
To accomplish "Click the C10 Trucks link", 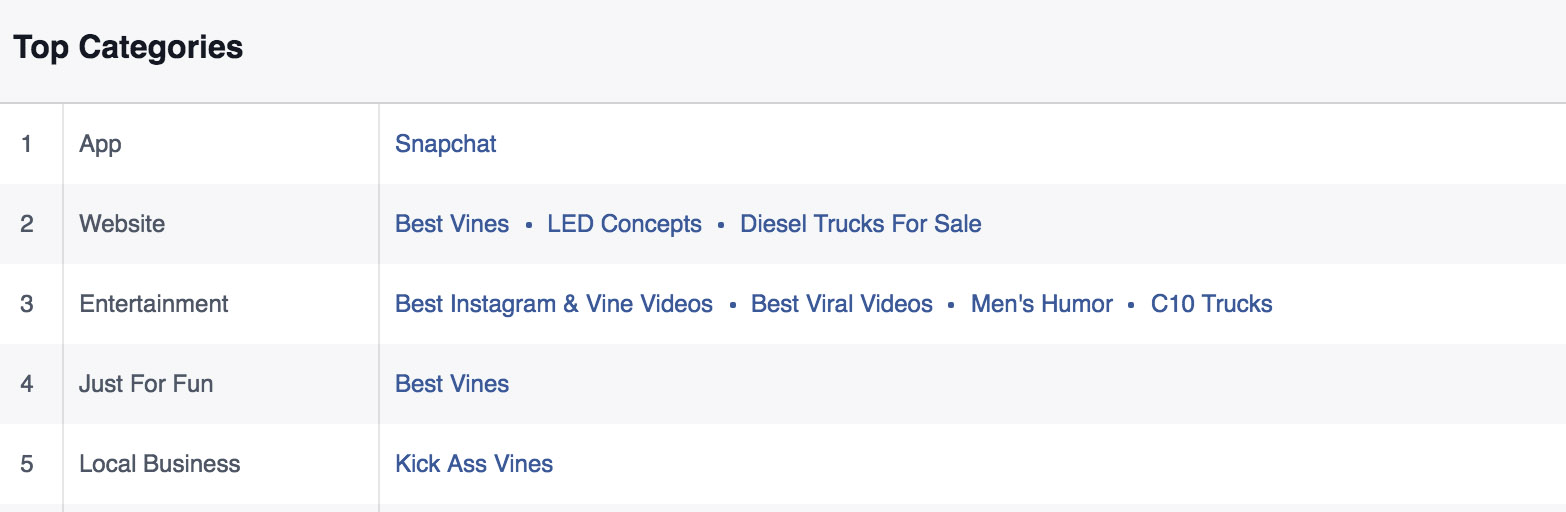I will [1212, 304].
